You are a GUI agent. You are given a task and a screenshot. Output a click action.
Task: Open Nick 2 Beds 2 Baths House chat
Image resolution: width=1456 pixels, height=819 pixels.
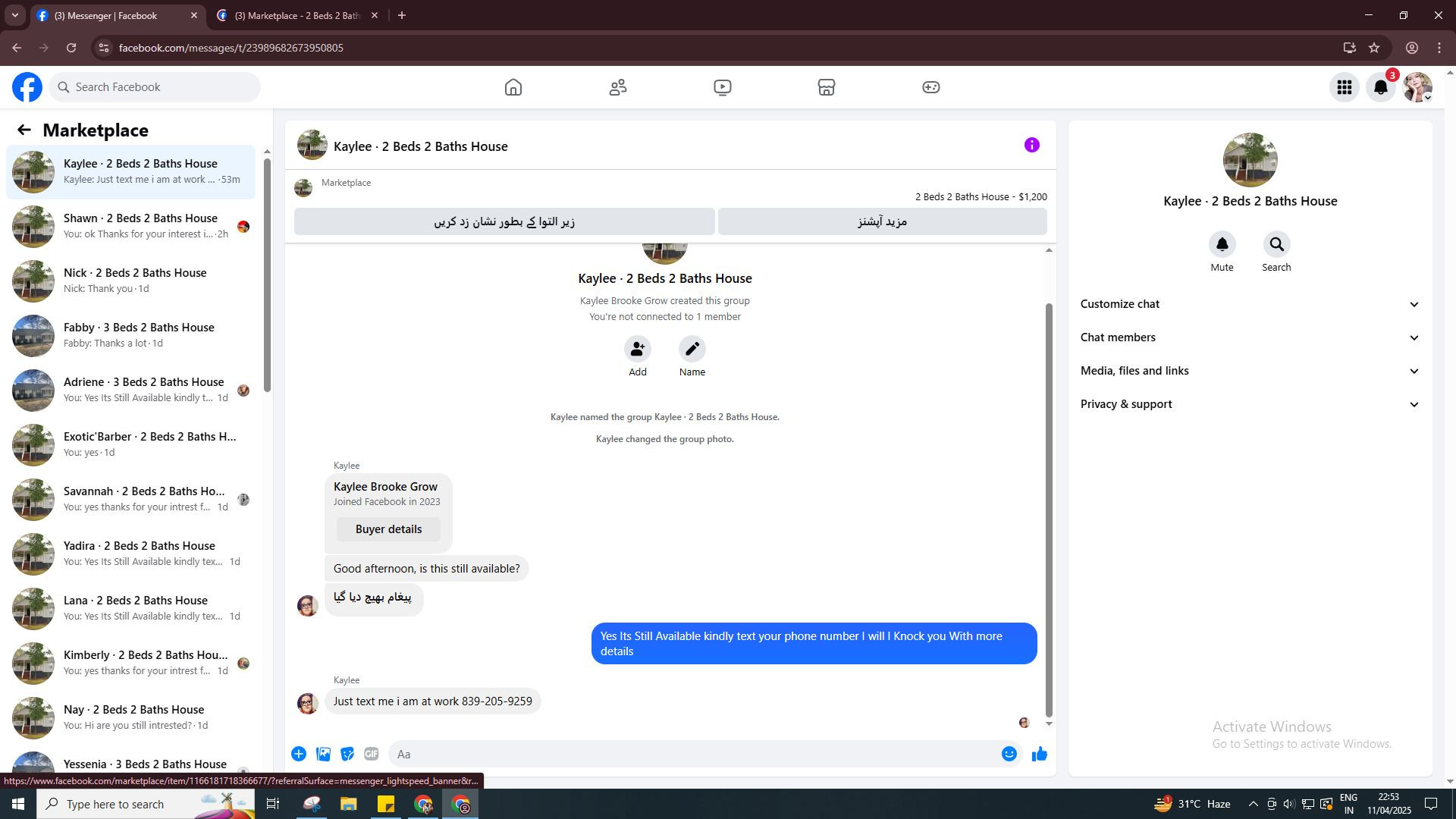(130, 281)
